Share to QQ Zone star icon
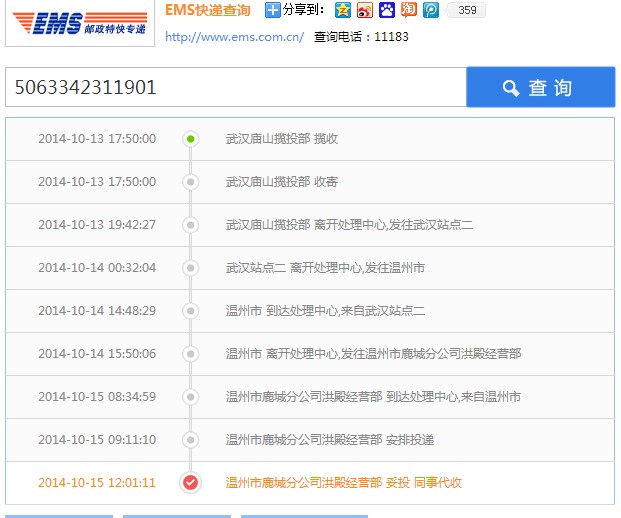The height and width of the screenshot is (518, 621). [x=343, y=10]
